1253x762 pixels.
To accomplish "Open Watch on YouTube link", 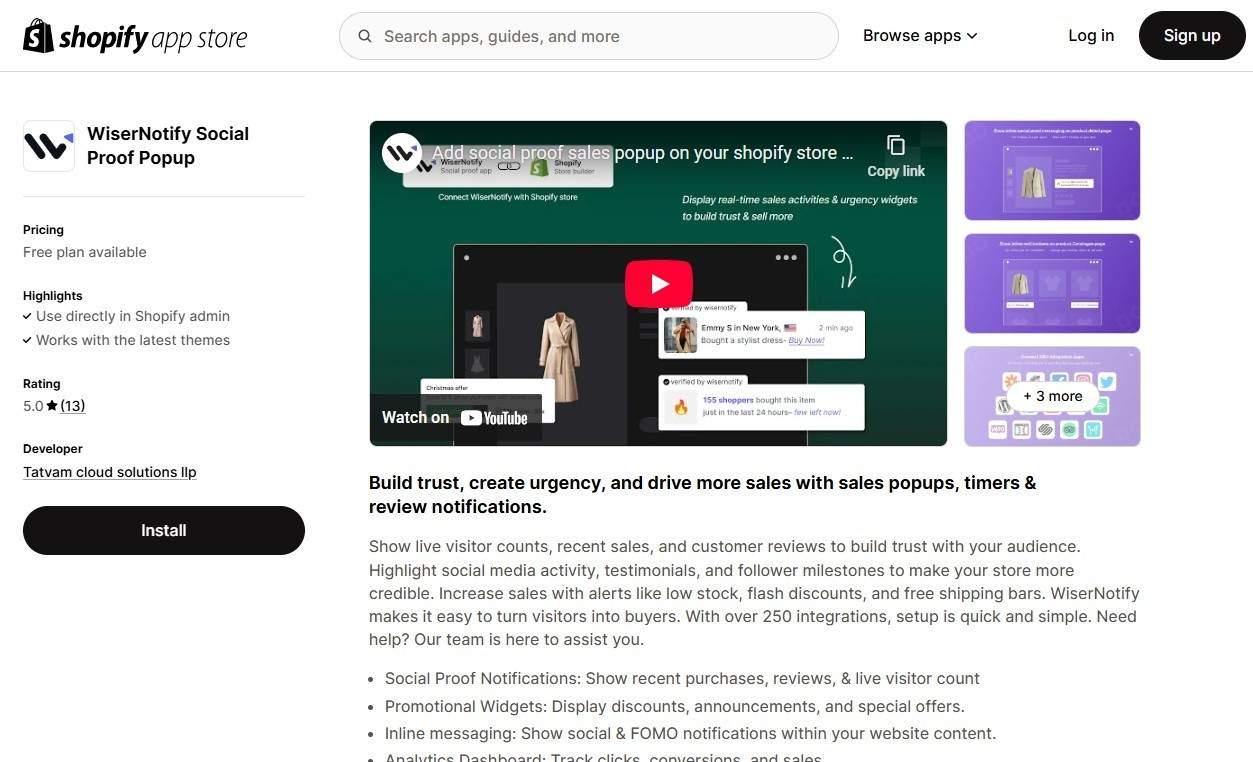I will [455, 418].
